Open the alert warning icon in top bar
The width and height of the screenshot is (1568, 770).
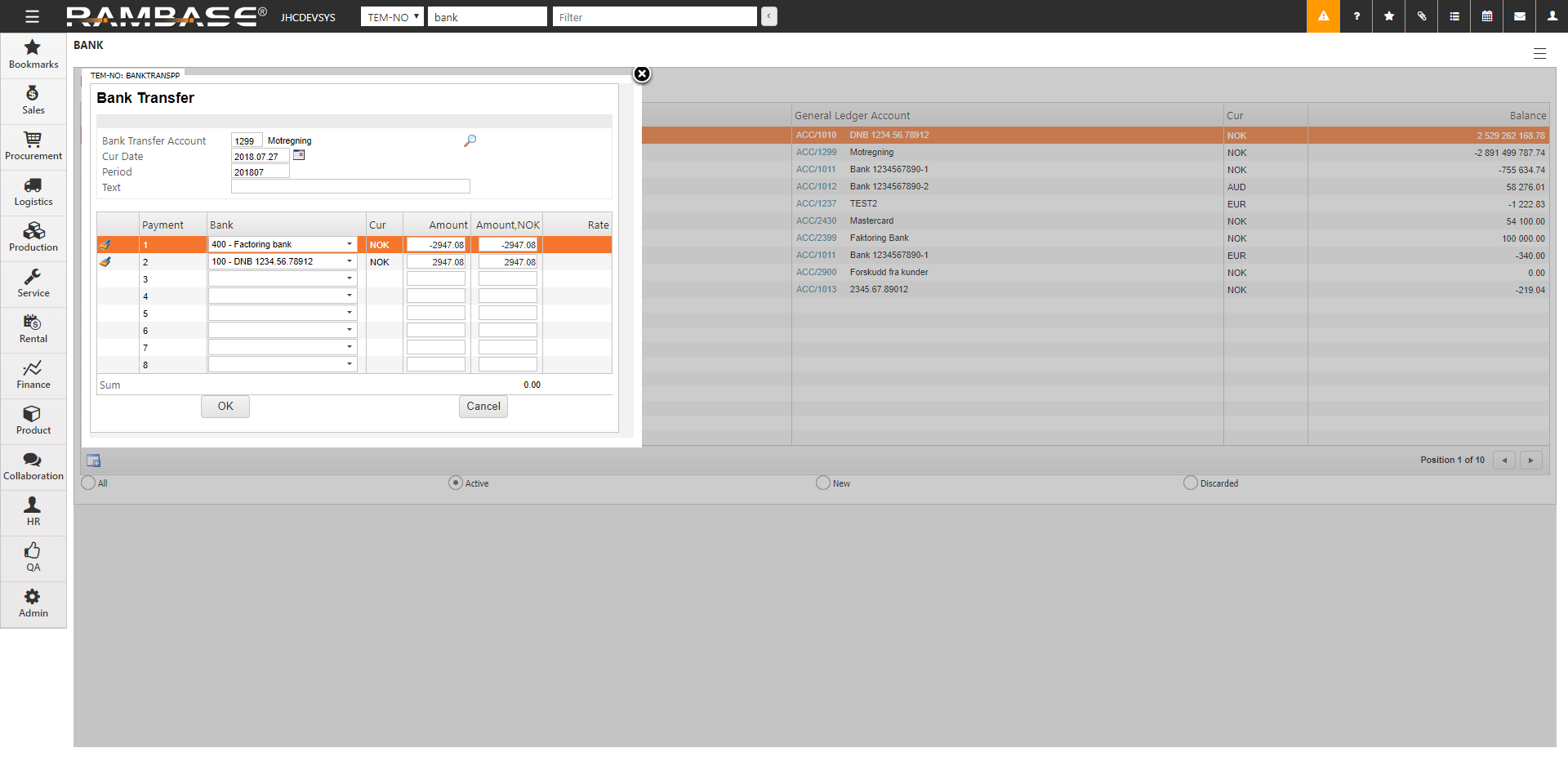coord(1323,16)
